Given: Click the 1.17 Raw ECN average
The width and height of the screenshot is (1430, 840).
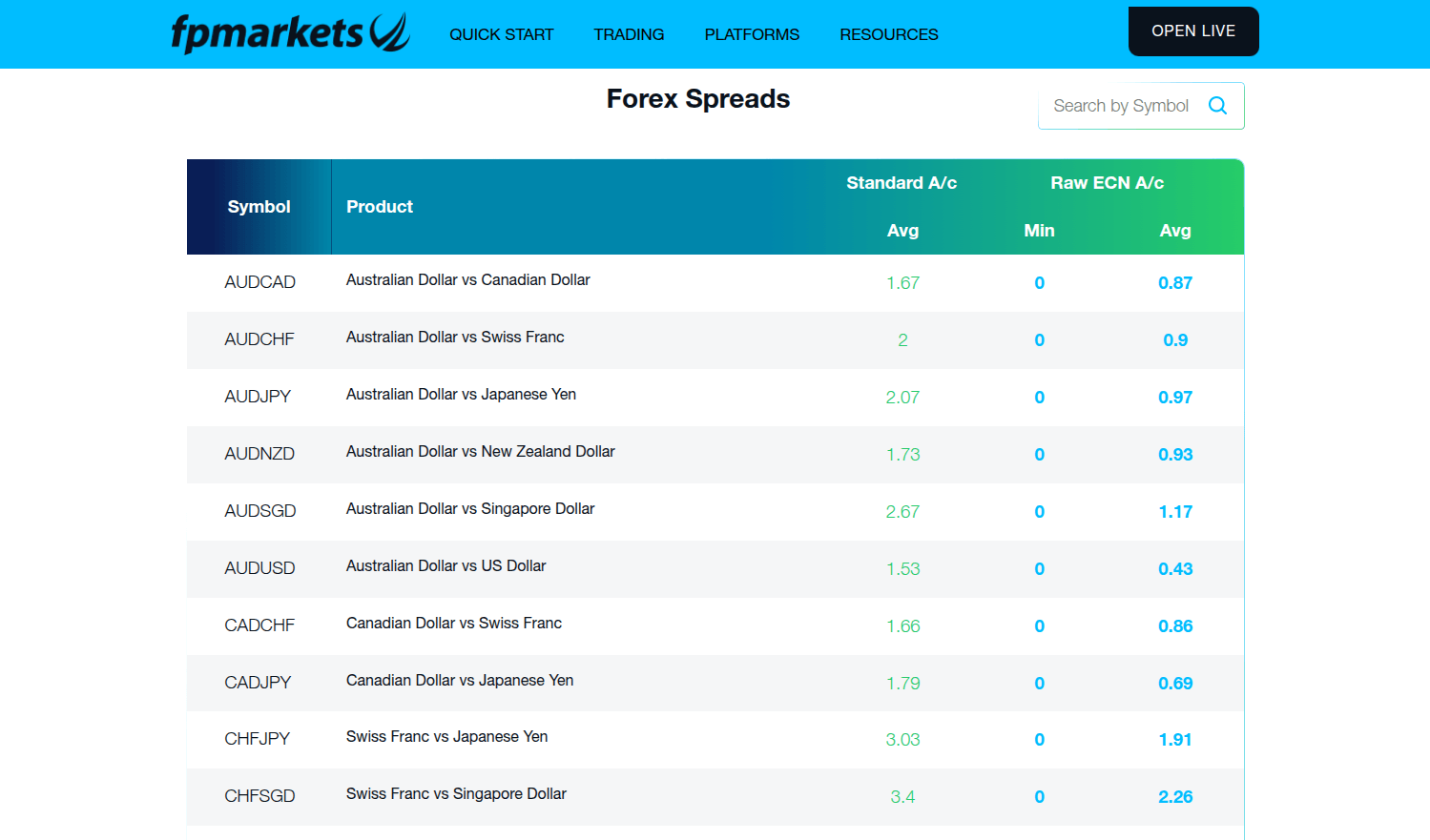Looking at the screenshot, I should click(x=1175, y=512).
